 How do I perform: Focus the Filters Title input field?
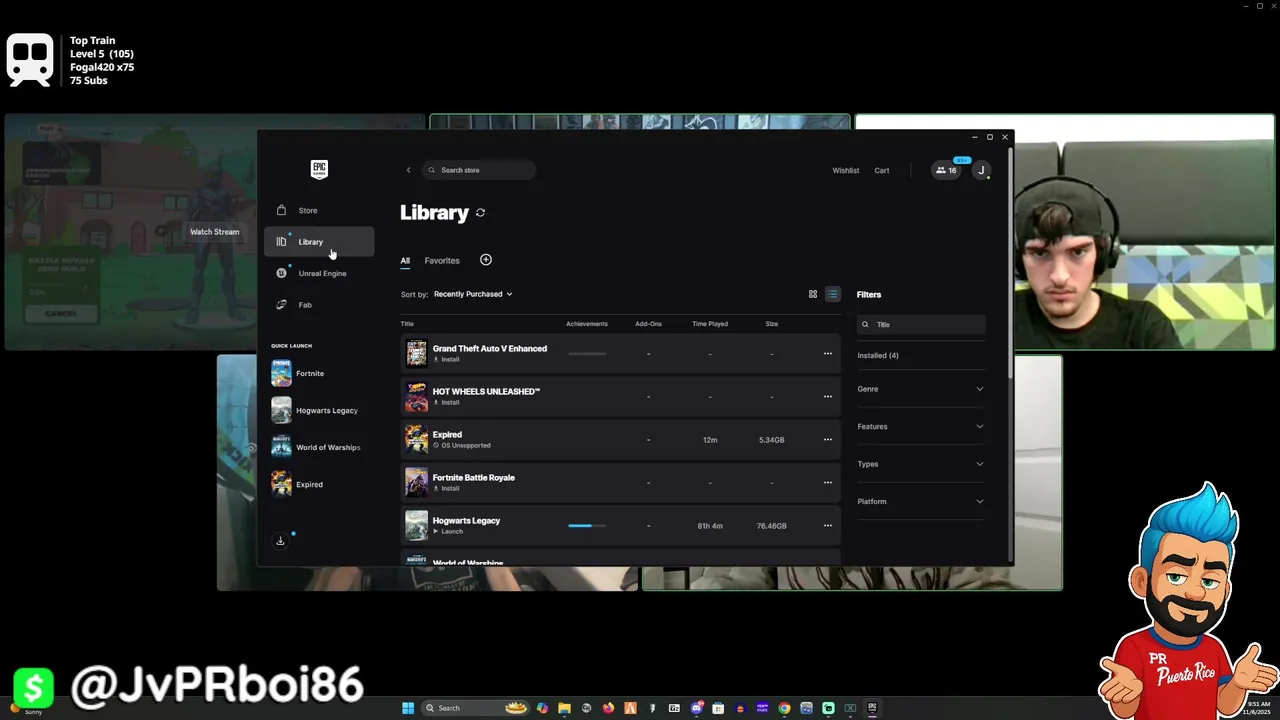[921, 325]
